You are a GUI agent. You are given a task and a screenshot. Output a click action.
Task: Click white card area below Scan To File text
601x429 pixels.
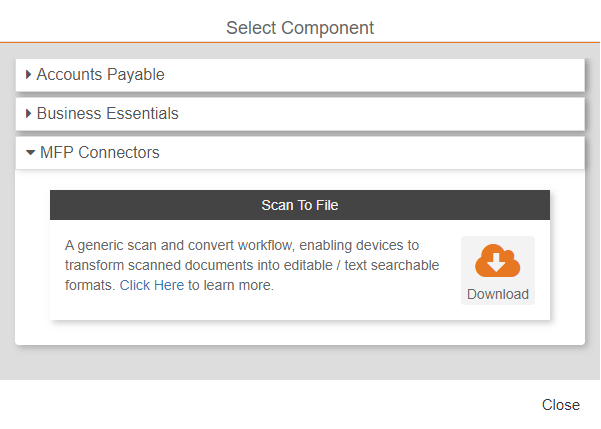pos(250,308)
